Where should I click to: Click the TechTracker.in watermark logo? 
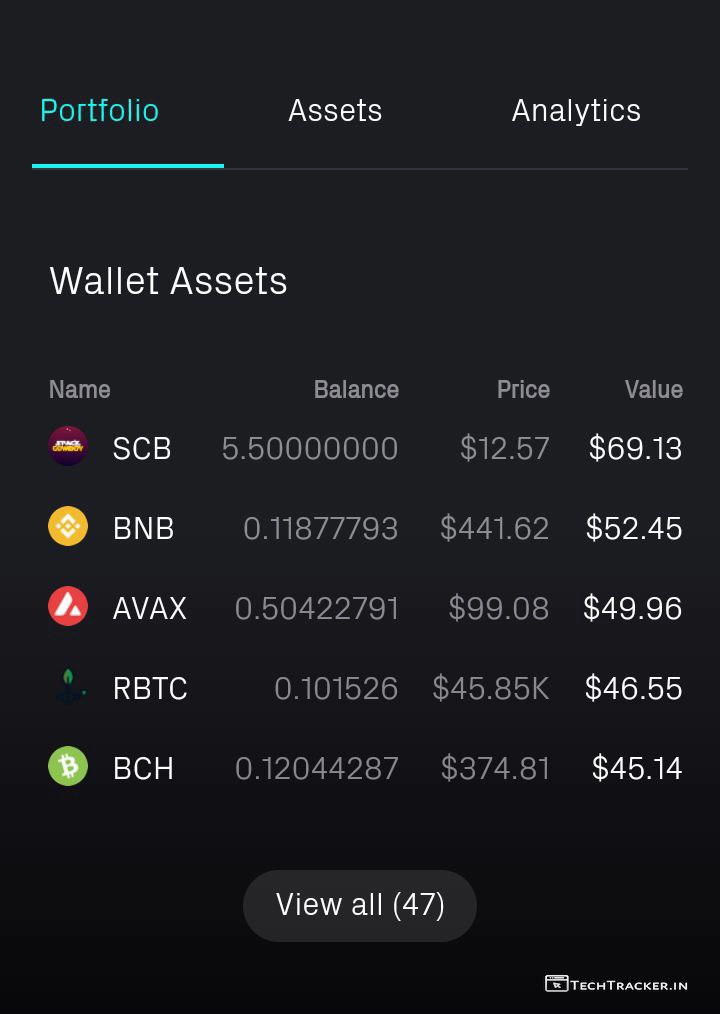[616, 984]
